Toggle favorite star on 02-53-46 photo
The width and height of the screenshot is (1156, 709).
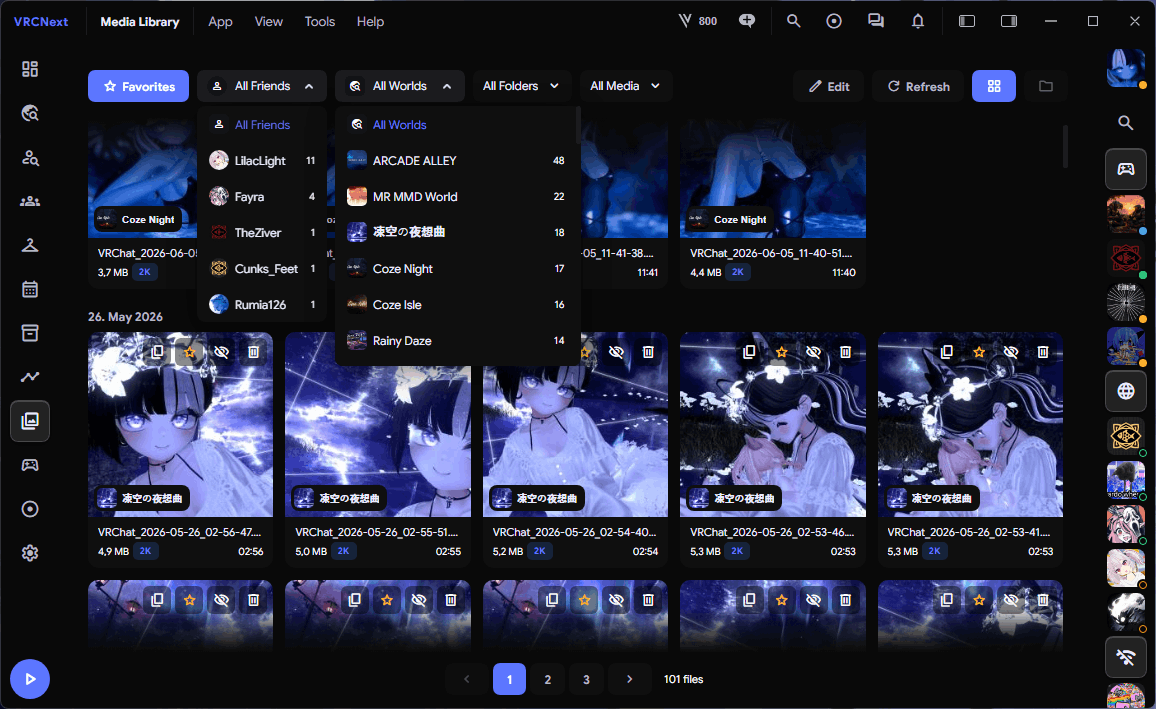[x=781, y=352]
